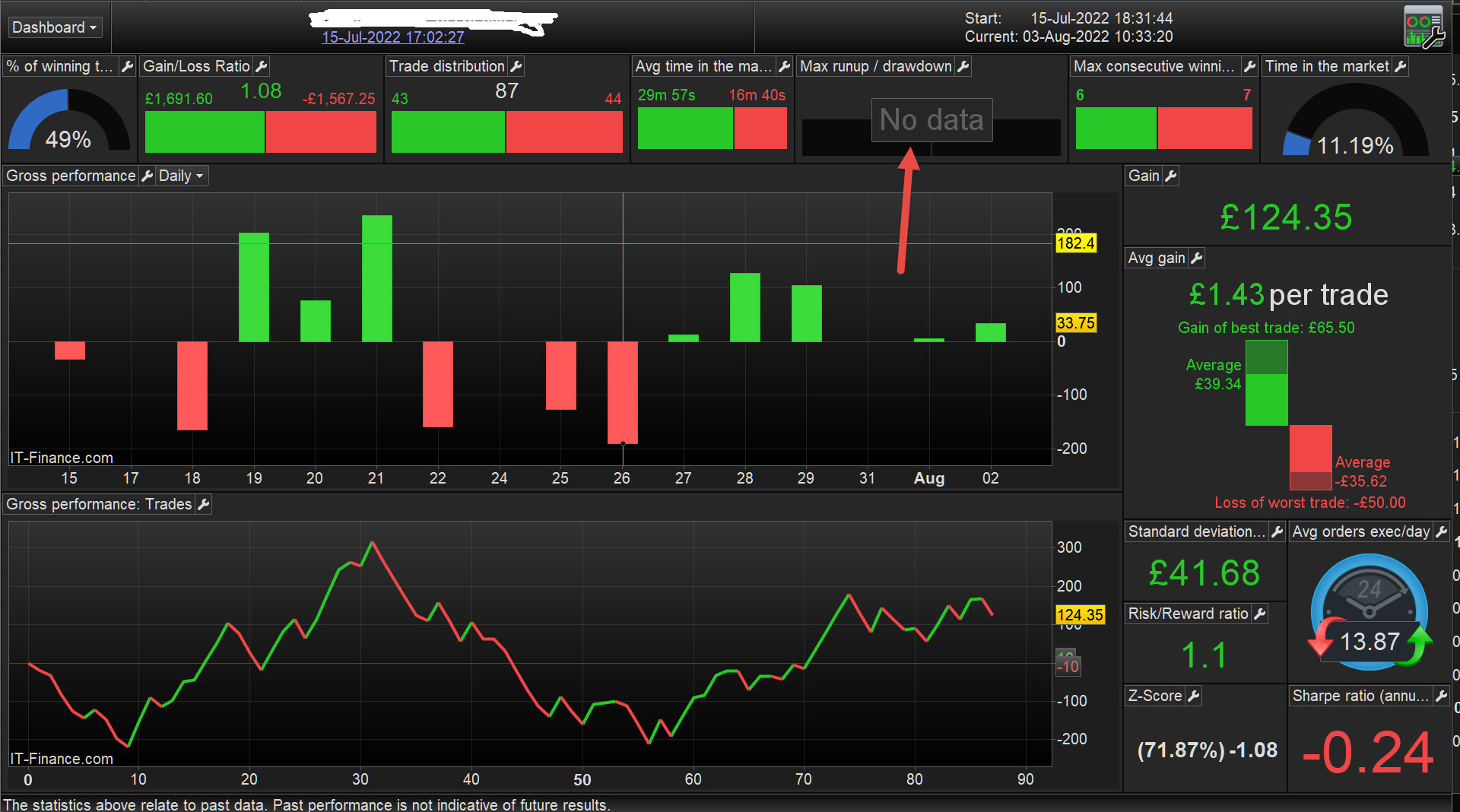
Task: Click the £124.35 gain value
Action: [x=1287, y=217]
